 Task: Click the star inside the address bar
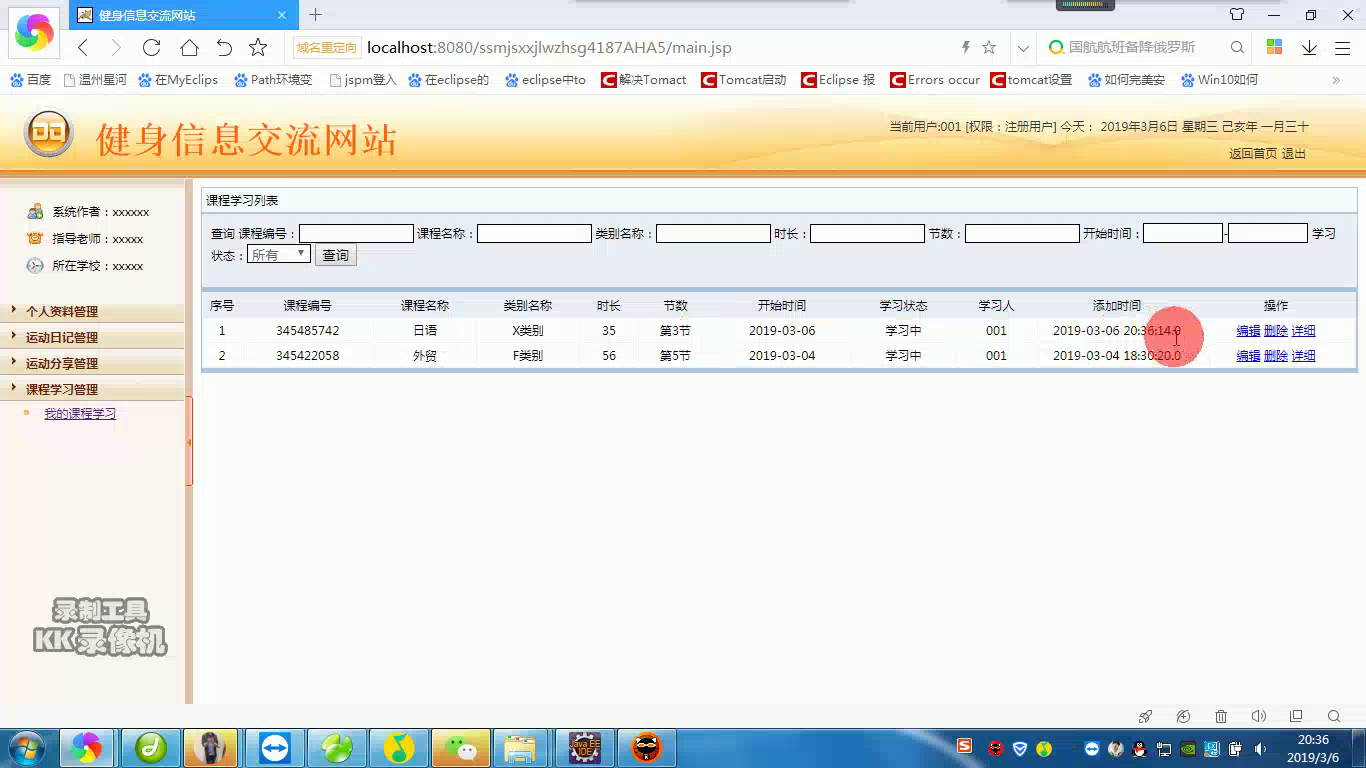click(989, 47)
